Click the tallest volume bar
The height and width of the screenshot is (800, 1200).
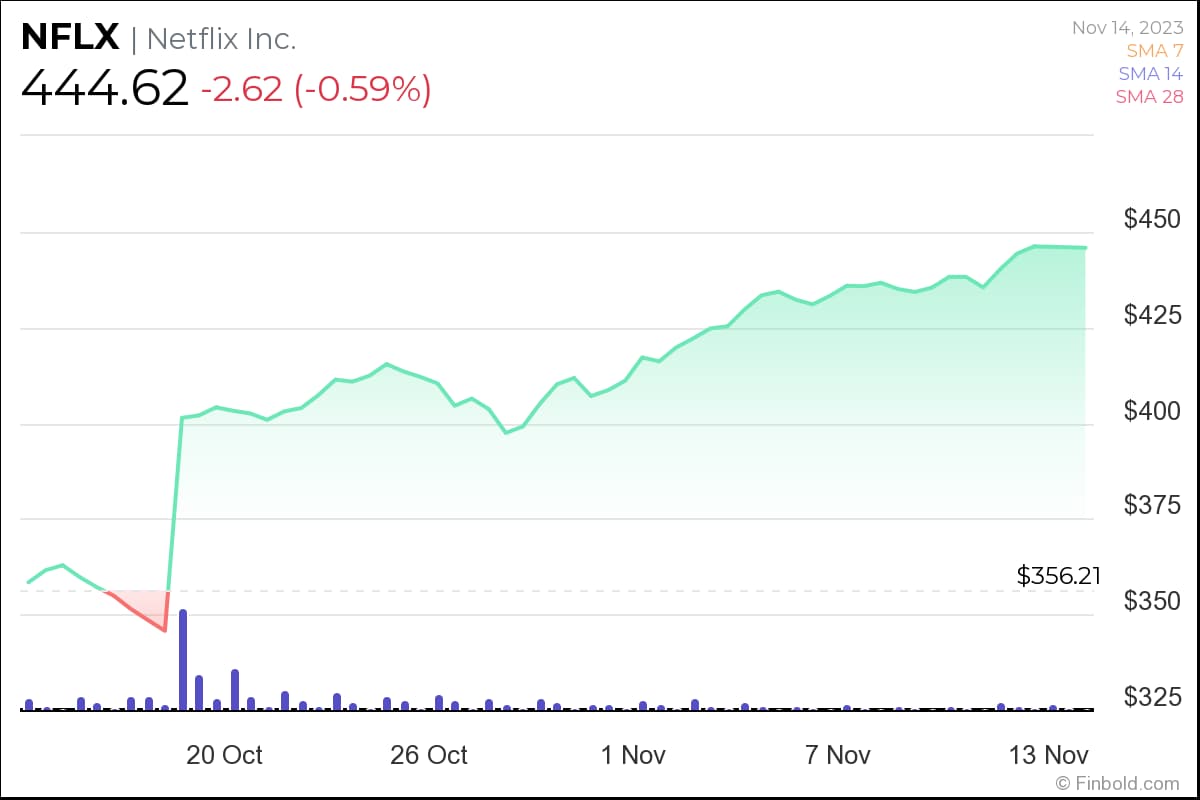pos(183,659)
